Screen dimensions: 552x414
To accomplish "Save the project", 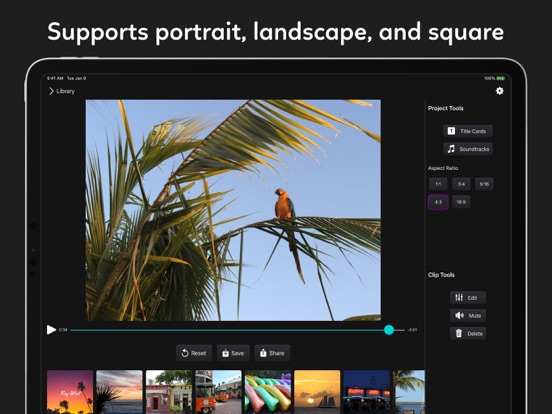I will pyautogui.click(x=233, y=353).
